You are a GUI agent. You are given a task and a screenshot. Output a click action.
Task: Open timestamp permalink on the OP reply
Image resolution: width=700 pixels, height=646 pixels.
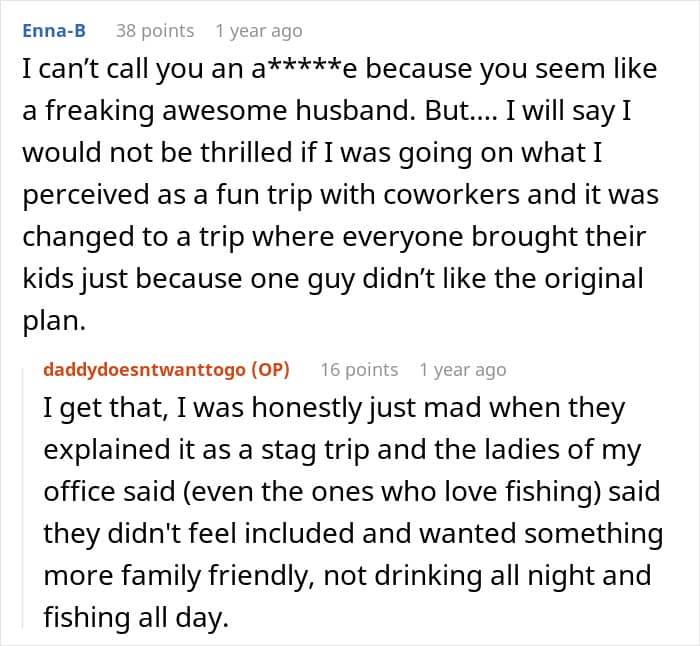tap(462, 370)
